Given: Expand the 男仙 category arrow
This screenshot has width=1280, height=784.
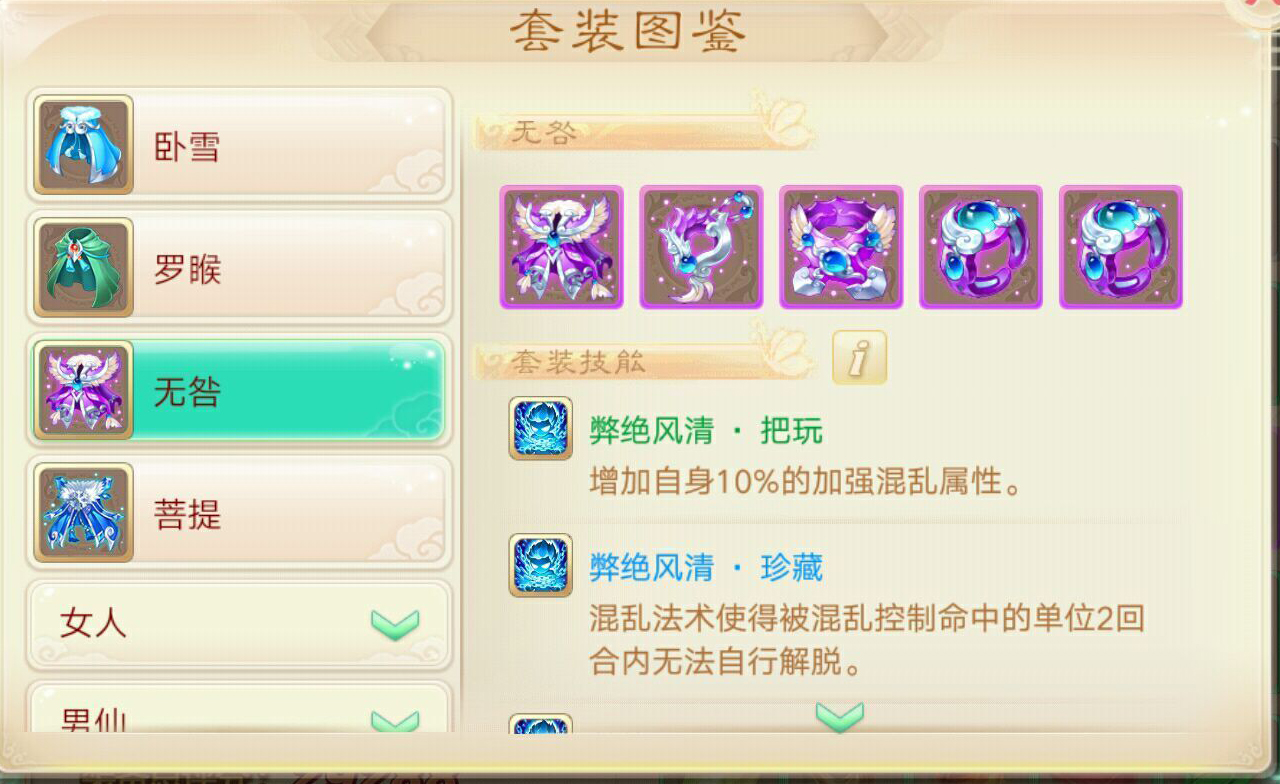Looking at the screenshot, I should [395, 721].
